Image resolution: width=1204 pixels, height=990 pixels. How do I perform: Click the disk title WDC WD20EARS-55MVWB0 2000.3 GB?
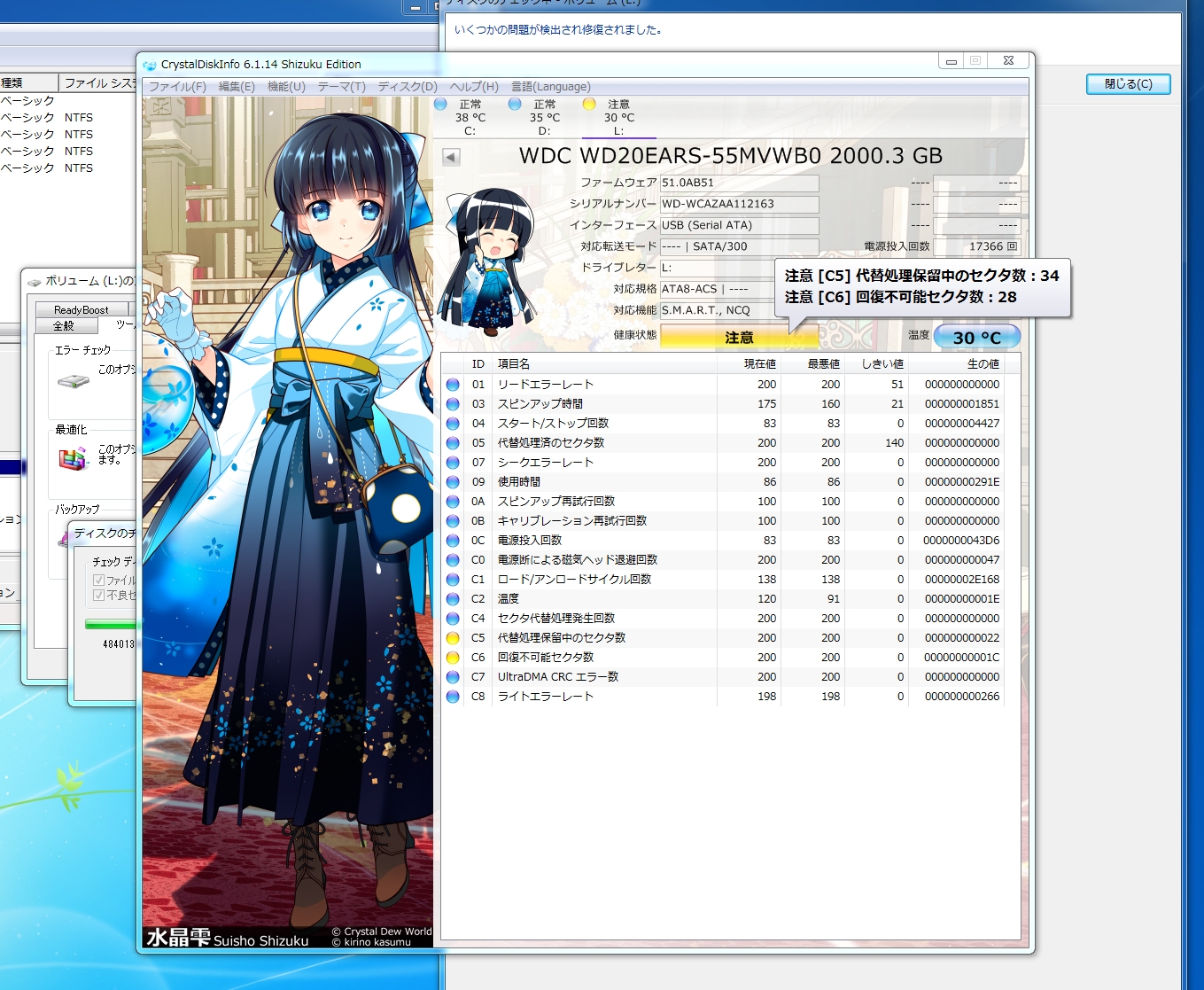tap(731, 156)
